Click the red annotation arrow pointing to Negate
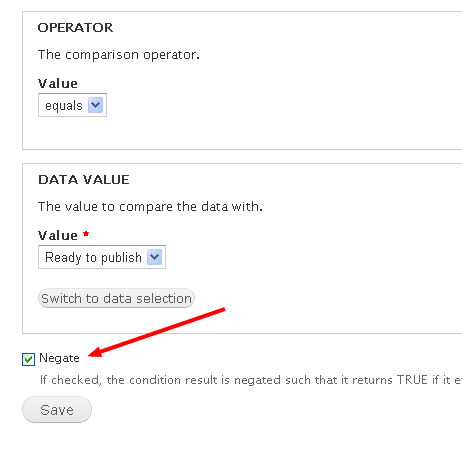 click(x=157, y=333)
